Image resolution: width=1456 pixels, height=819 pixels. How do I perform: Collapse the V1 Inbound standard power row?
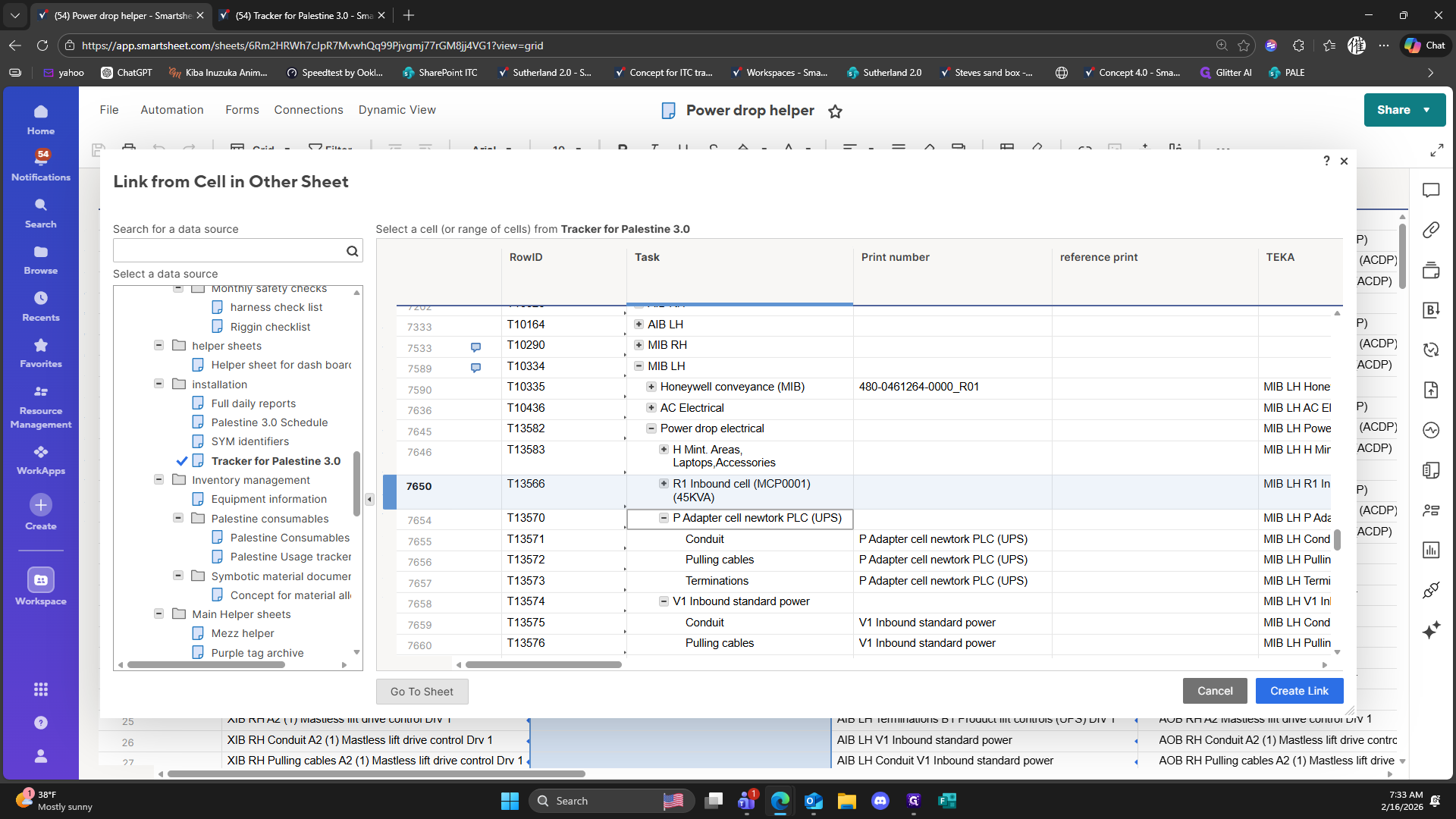pos(664,601)
